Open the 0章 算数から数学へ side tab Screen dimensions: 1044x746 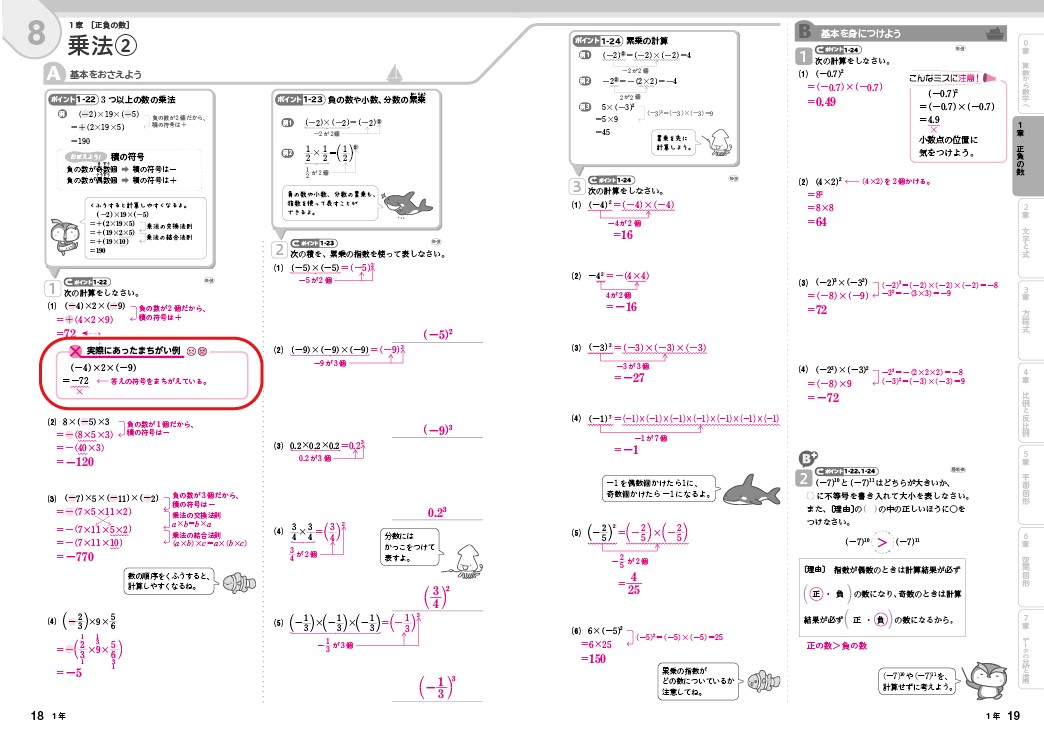coord(1027,73)
